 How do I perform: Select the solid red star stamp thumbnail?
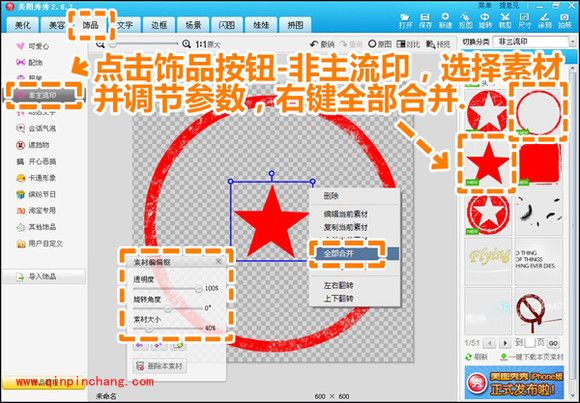click(487, 164)
